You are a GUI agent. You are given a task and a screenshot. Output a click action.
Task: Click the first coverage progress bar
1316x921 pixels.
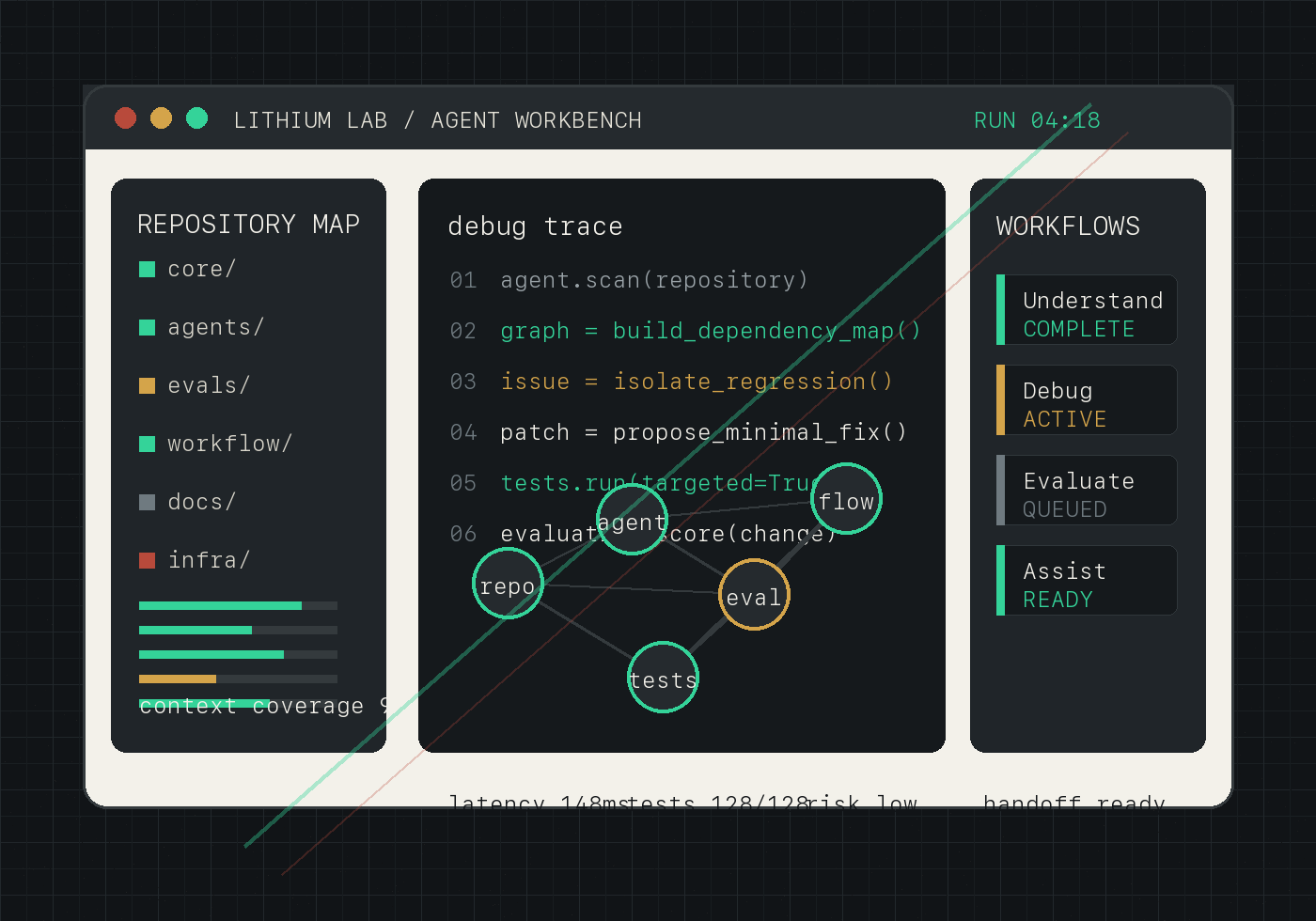(x=238, y=606)
